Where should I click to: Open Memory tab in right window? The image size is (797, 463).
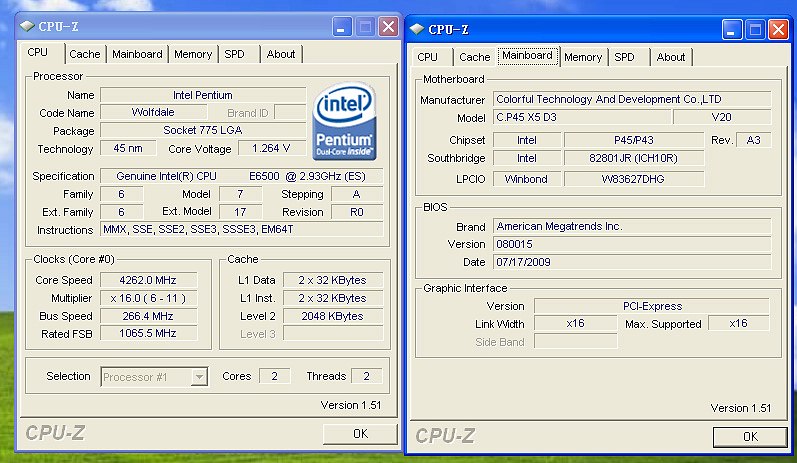(583, 57)
